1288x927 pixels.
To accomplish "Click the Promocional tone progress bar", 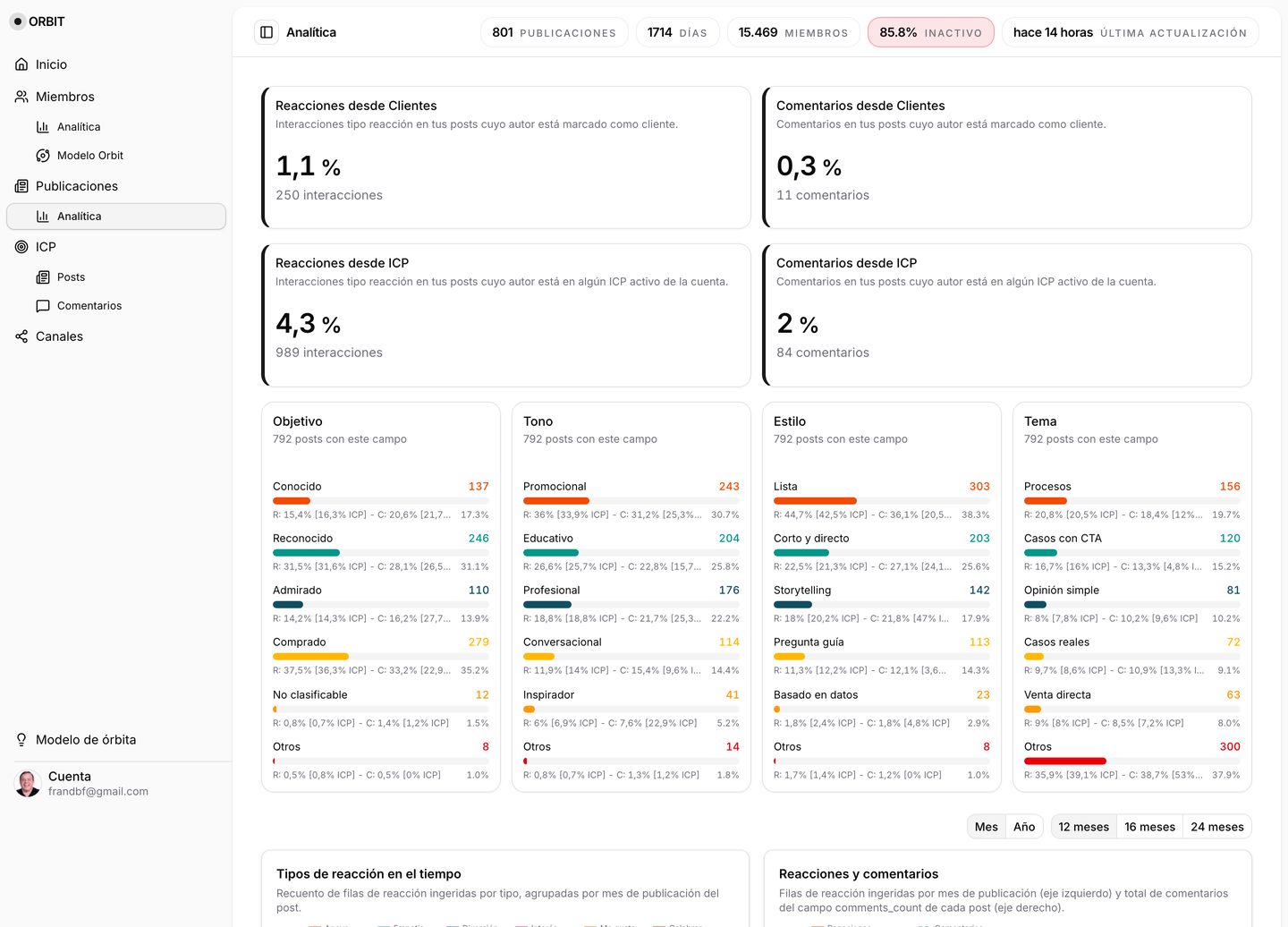I will coord(631,500).
